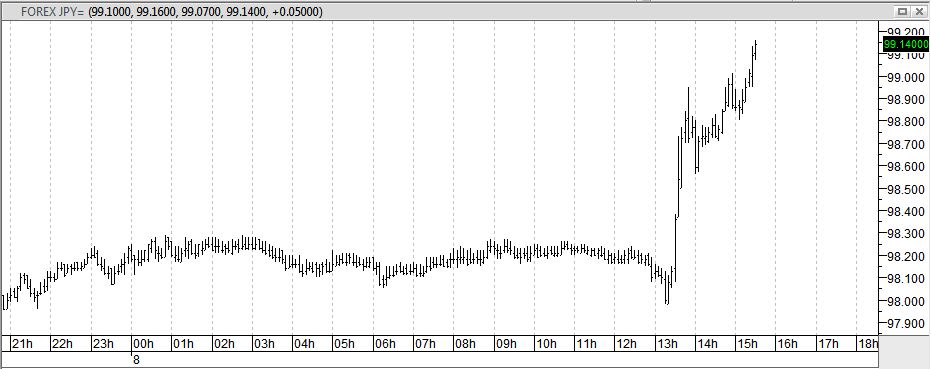This screenshot has width=931, height=369.
Task: Select the day 8 date marker
Action: [x=136, y=359]
